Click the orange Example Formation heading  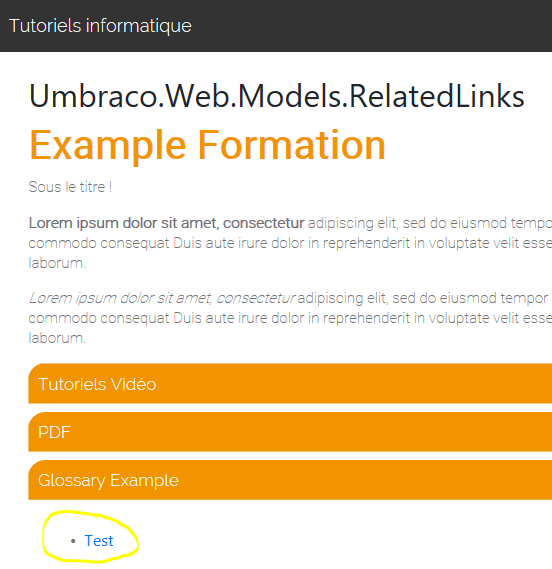(x=207, y=145)
